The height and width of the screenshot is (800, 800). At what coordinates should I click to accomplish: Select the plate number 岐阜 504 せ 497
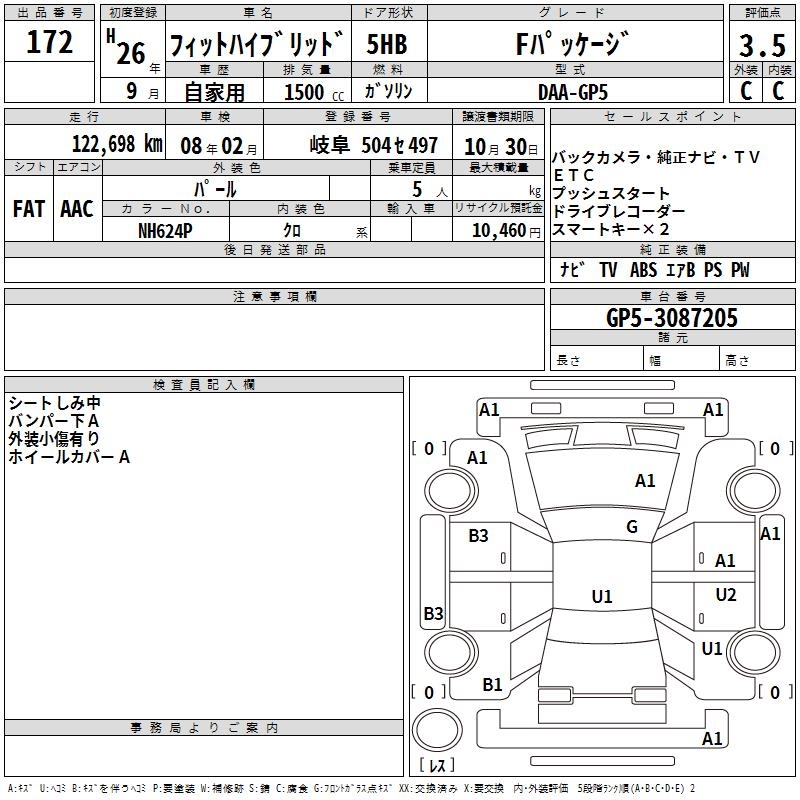(x=373, y=145)
